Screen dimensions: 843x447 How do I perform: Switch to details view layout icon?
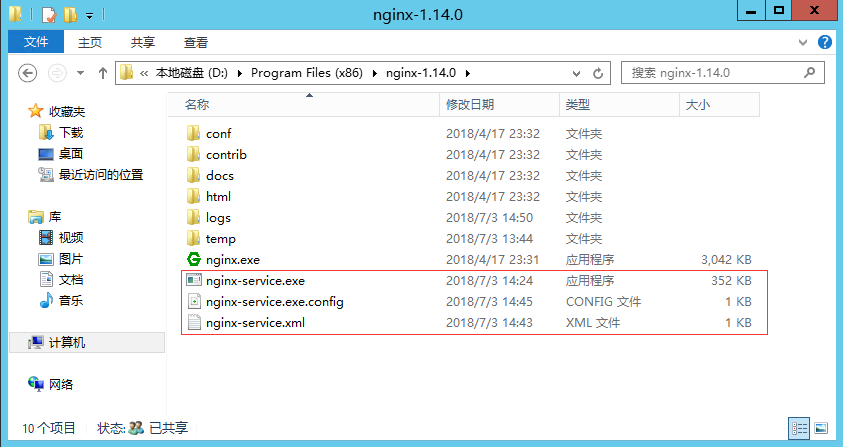[x=799, y=428]
